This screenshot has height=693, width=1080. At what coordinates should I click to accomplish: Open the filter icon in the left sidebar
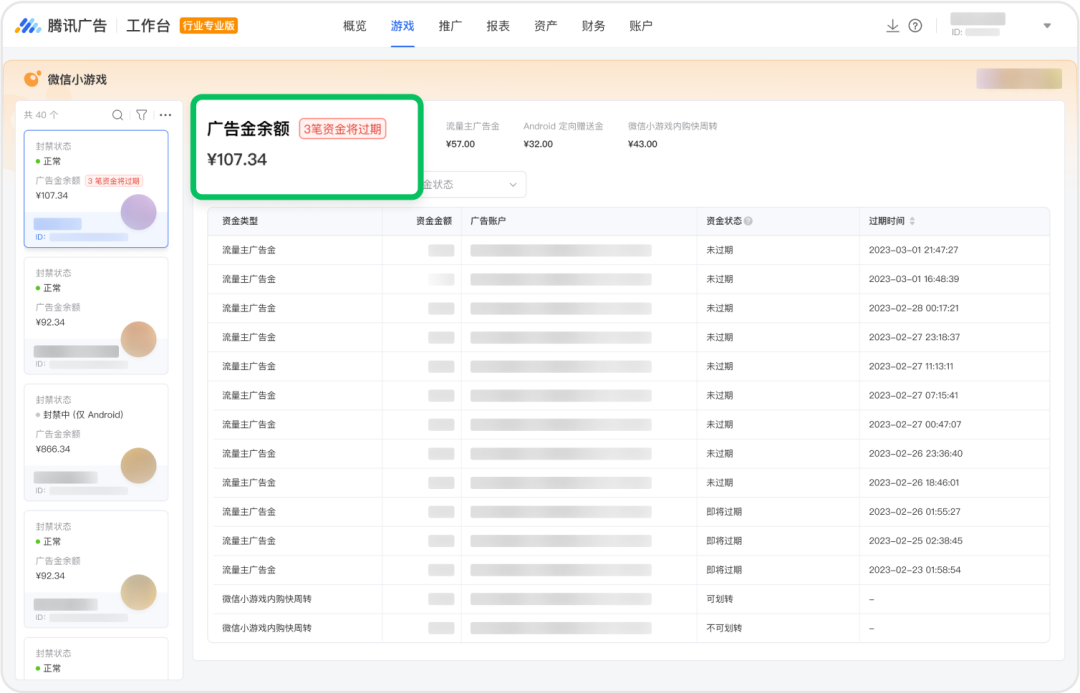click(x=141, y=114)
